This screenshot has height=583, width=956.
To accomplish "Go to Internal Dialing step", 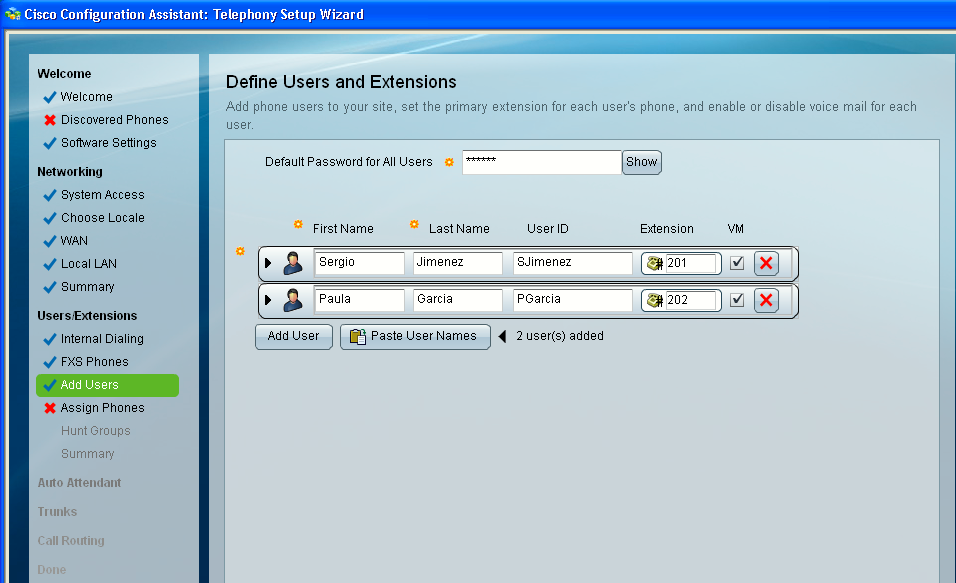I will (102, 339).
